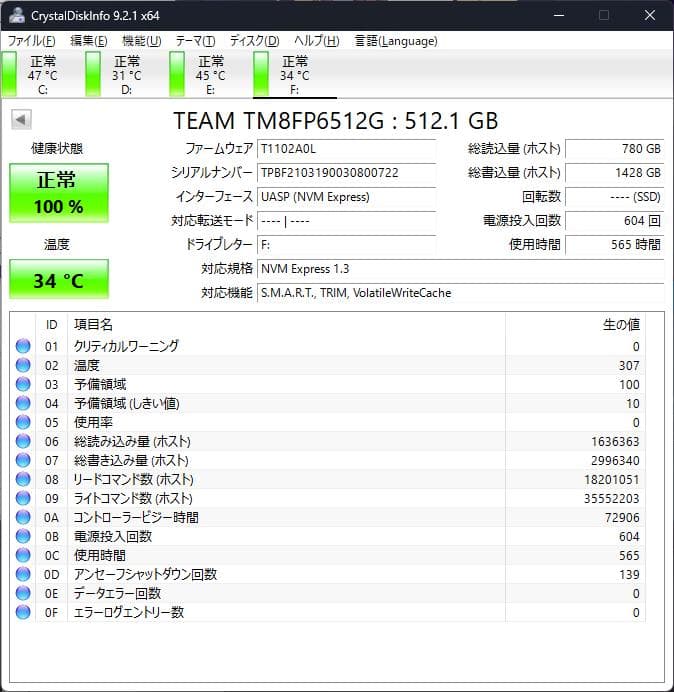Minimize the CrystalDiskInfo window
This screenshot has width=674, height=692.
559,15
